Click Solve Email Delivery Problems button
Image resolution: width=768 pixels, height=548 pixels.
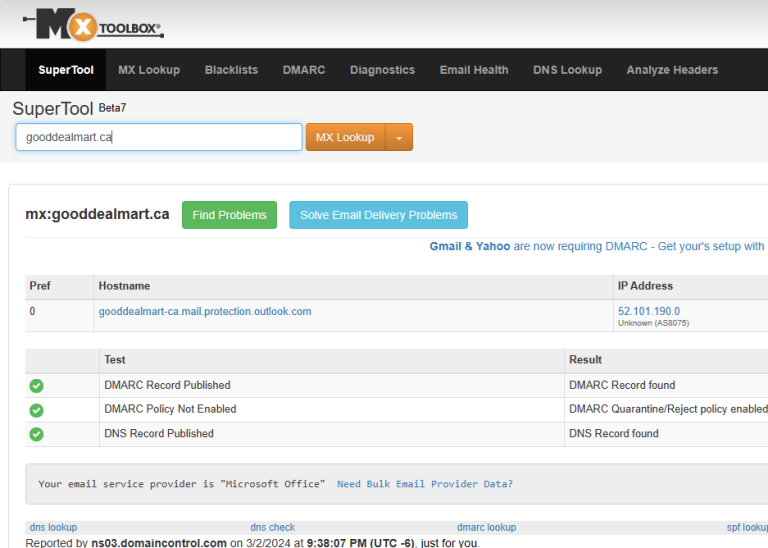378,215
